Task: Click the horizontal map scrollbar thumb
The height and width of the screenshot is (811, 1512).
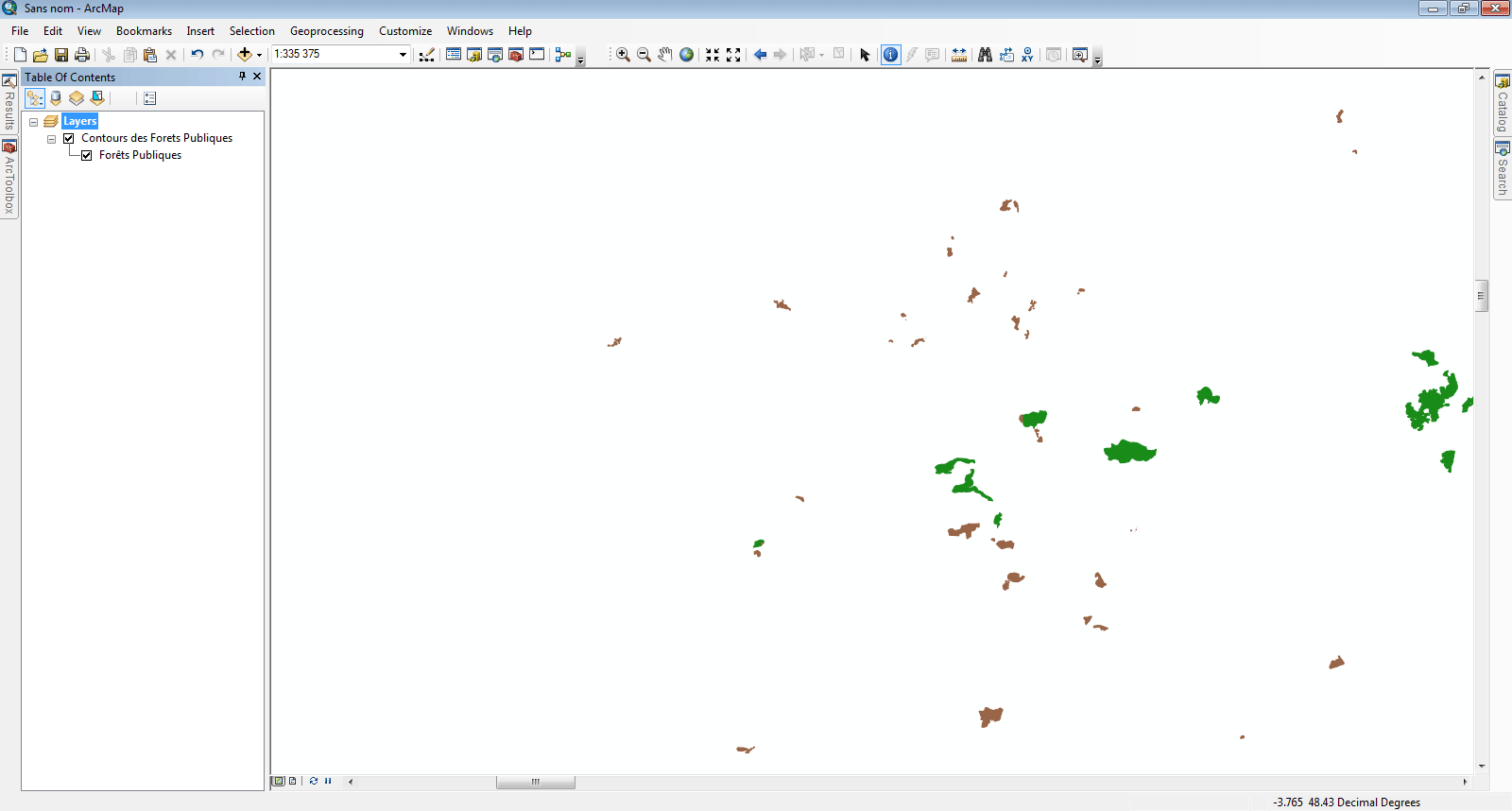Action: click(535, 782)
